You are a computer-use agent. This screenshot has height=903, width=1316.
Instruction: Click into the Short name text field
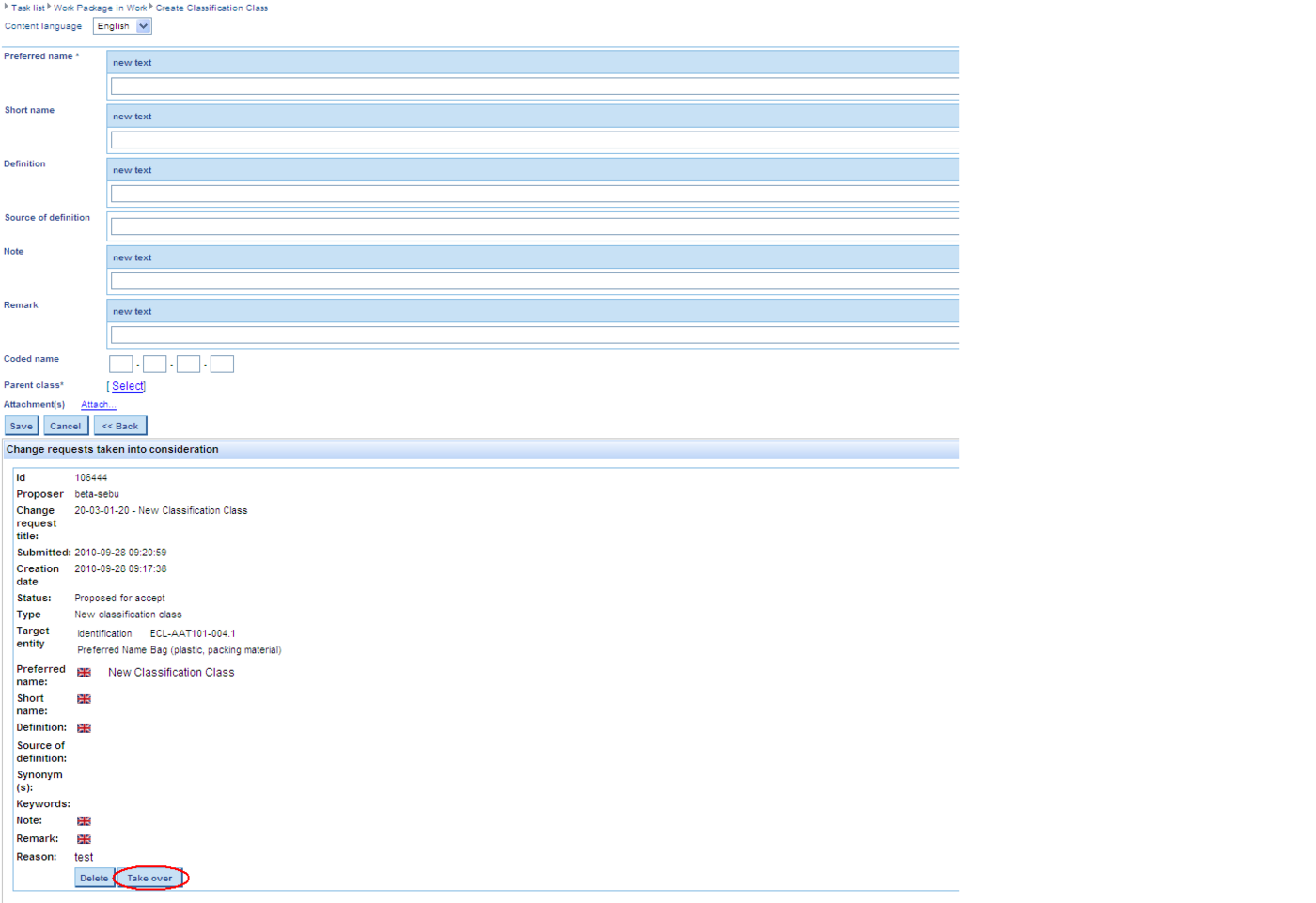pyautogui.click(x=534, y=140)
